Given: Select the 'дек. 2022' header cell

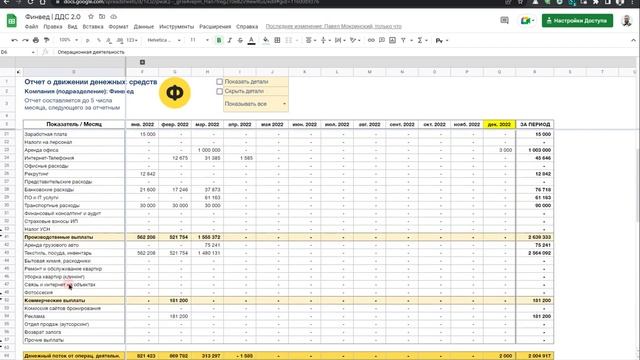Looking at the screenshot, I should tap(499, 124).
